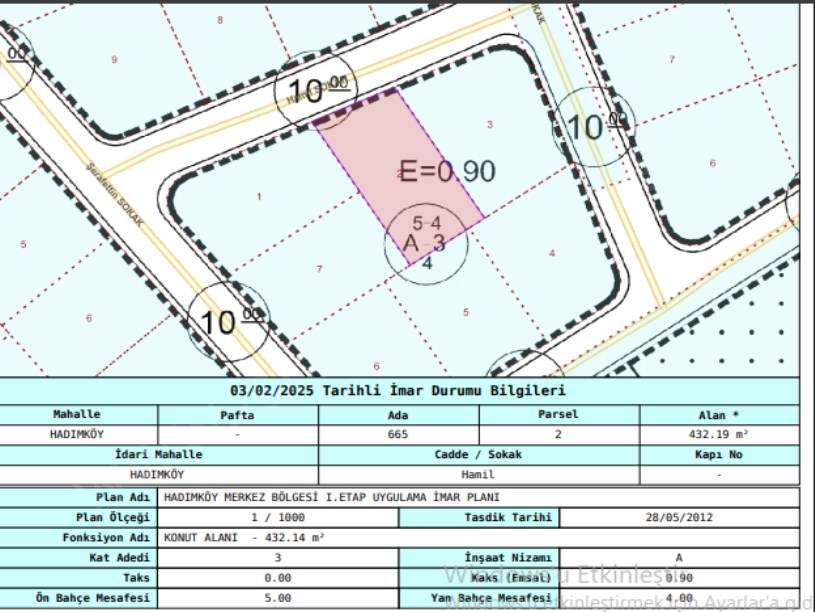Select parcel 1 left of the highlighted parcel
Image resolution: width=815 pixels, height=612 pixels.
(259, 197)
